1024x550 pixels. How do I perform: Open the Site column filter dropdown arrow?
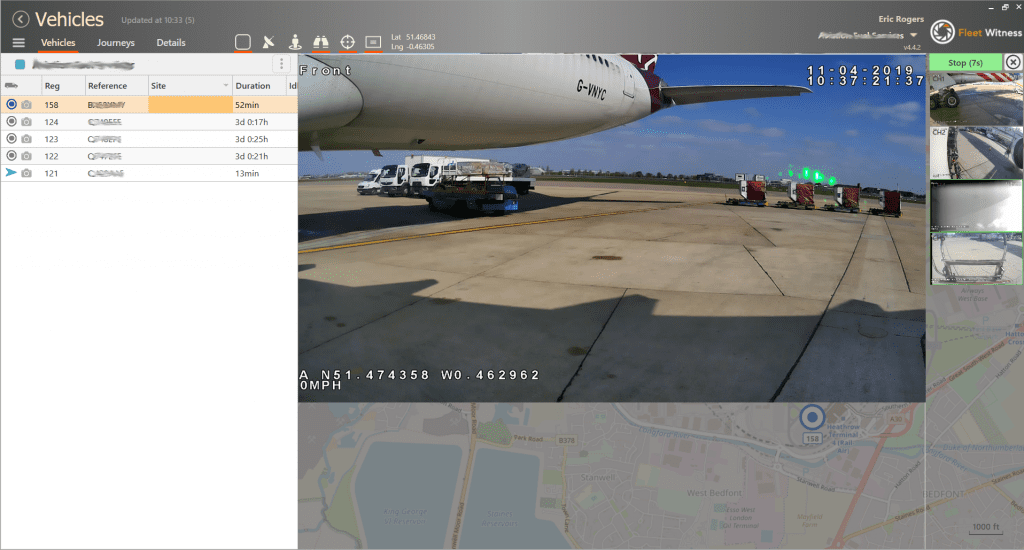226,86
